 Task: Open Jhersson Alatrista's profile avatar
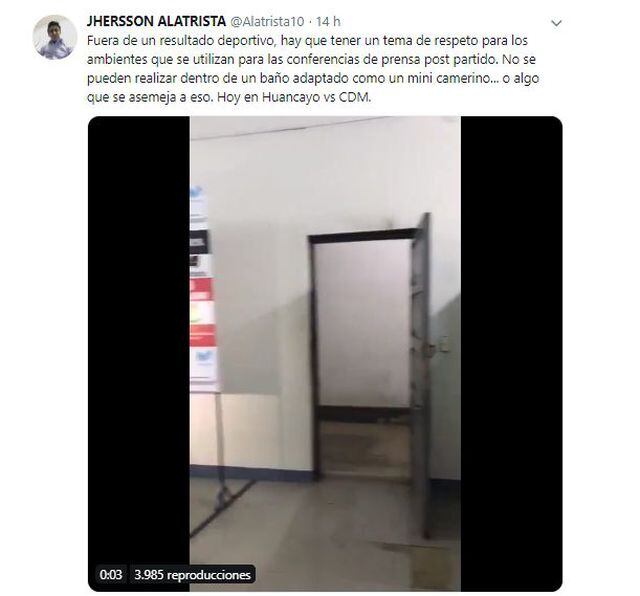click(55, 37)
